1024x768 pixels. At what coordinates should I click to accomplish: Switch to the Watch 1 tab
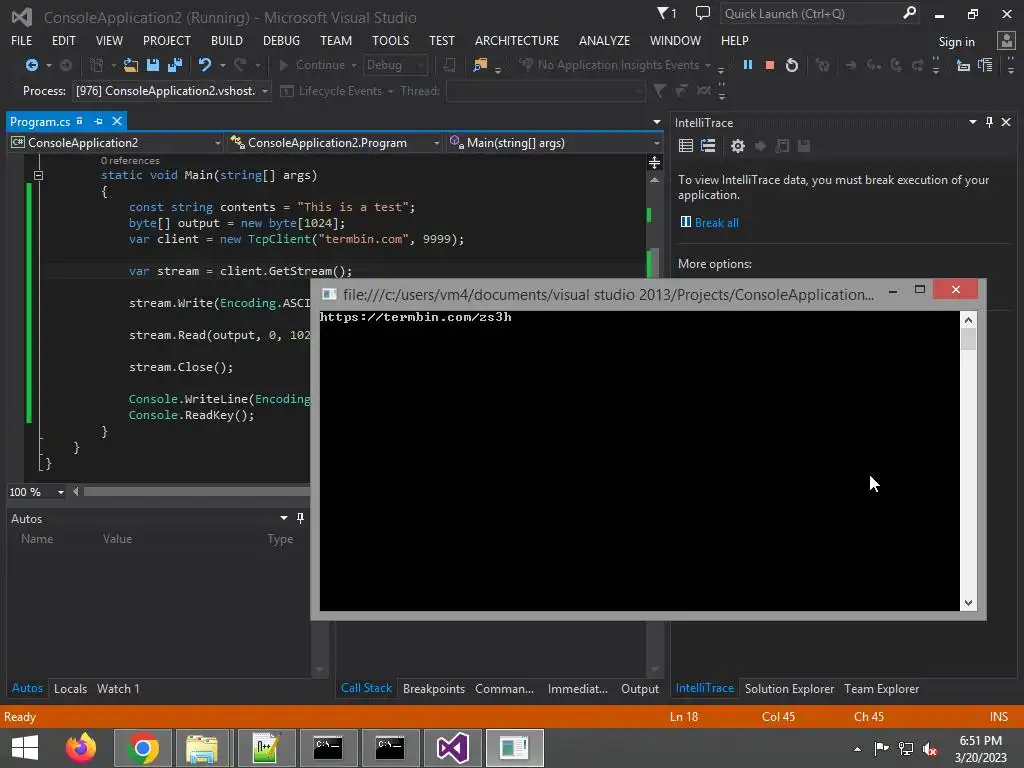click(x=118, y=688)
